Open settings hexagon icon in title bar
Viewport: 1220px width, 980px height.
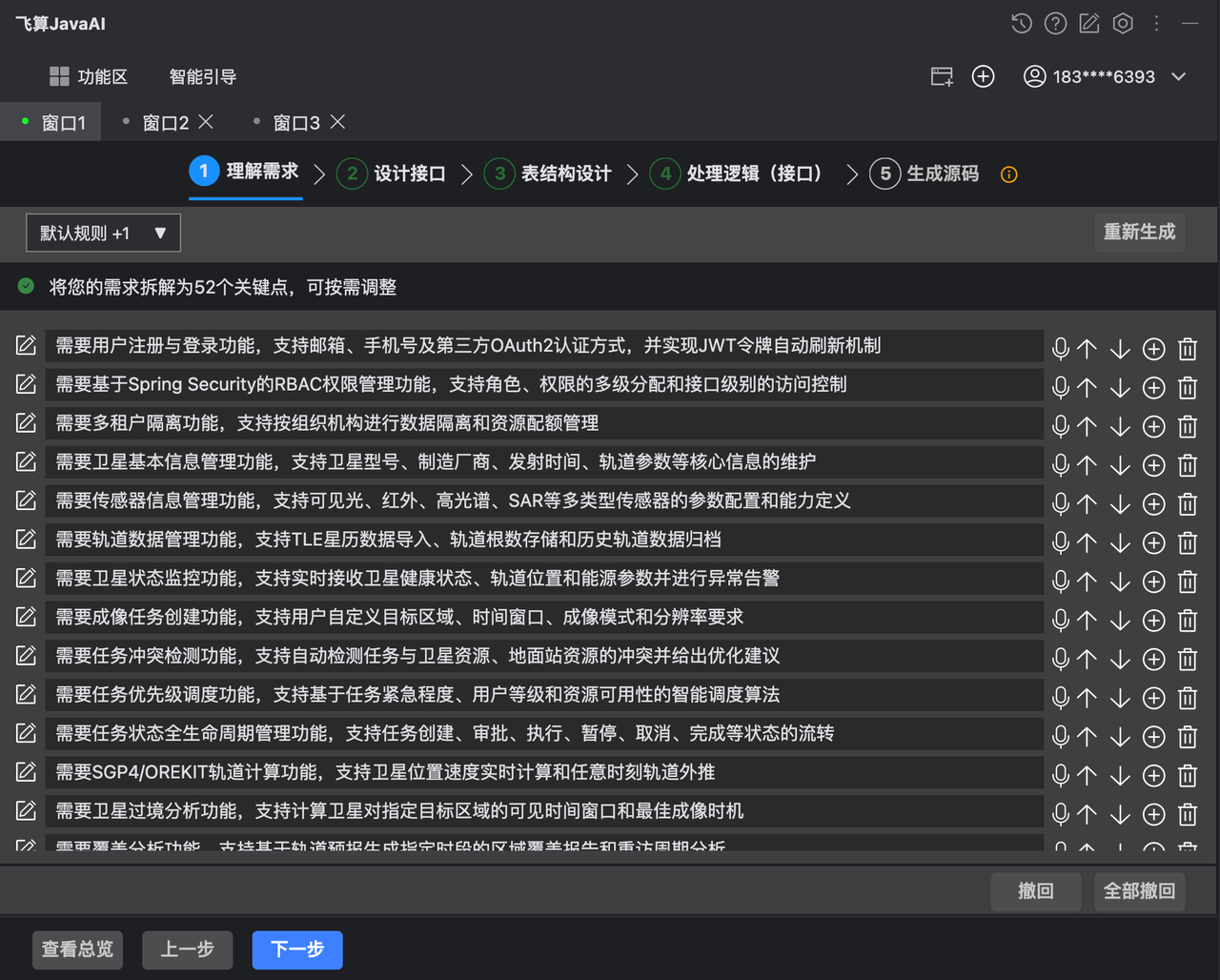click(x=1123, y=24)
